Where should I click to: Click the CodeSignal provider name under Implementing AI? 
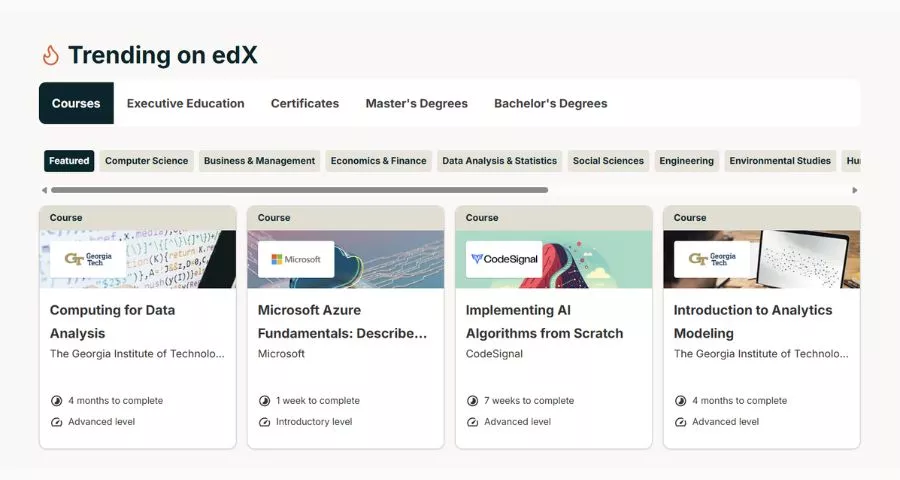click(494, 354)
